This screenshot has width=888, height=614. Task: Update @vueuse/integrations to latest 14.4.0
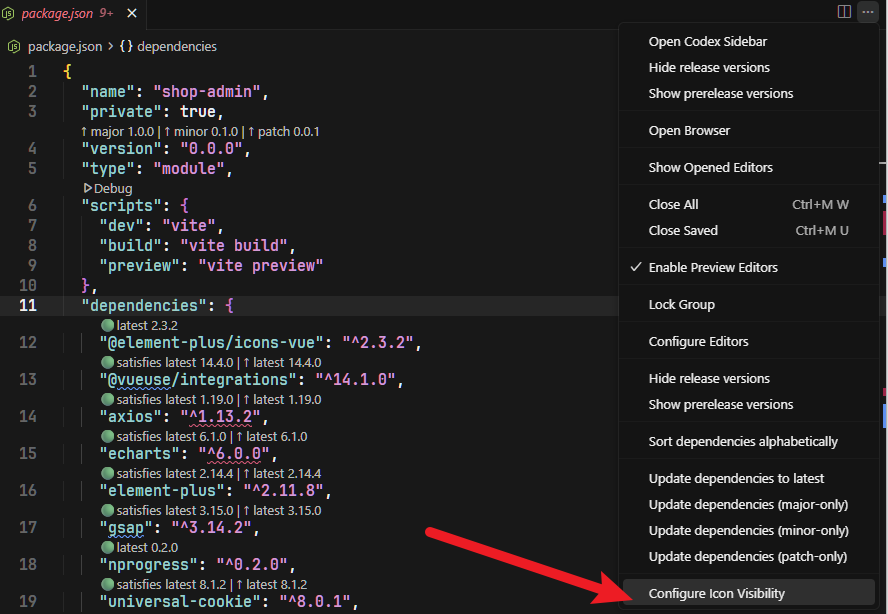[x=282, y=363]
